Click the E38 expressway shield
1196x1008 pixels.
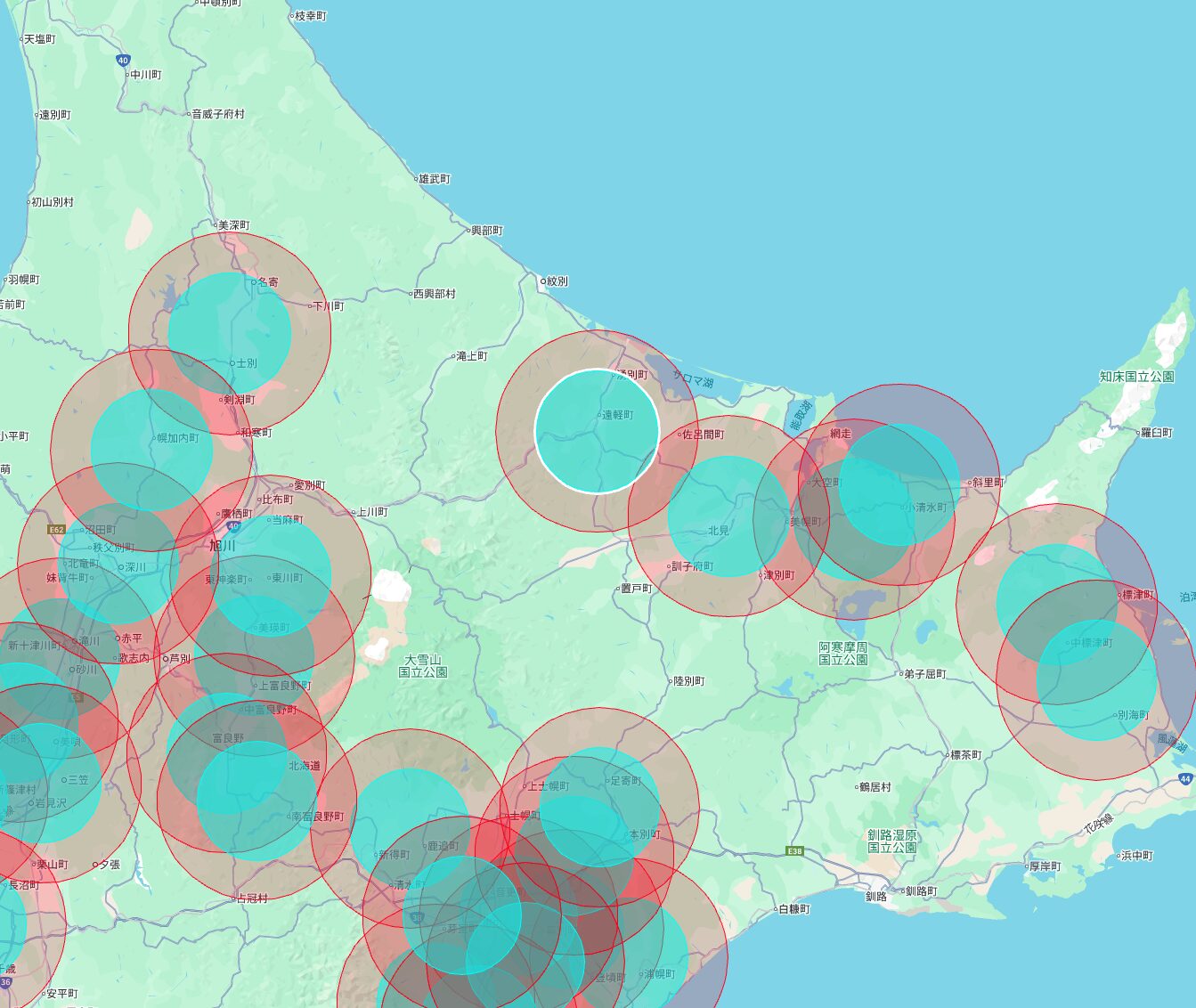pos(794,851)
